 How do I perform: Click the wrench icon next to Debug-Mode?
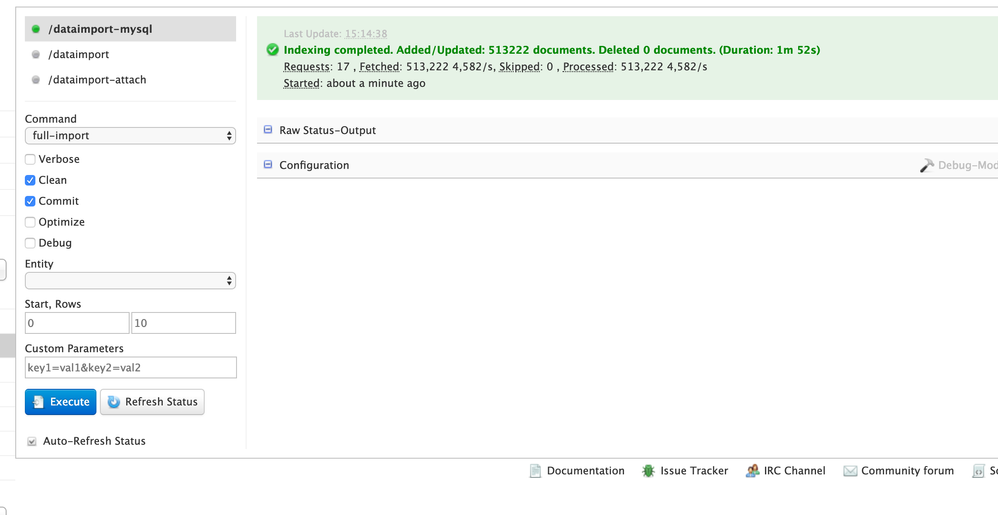[927, 165]
